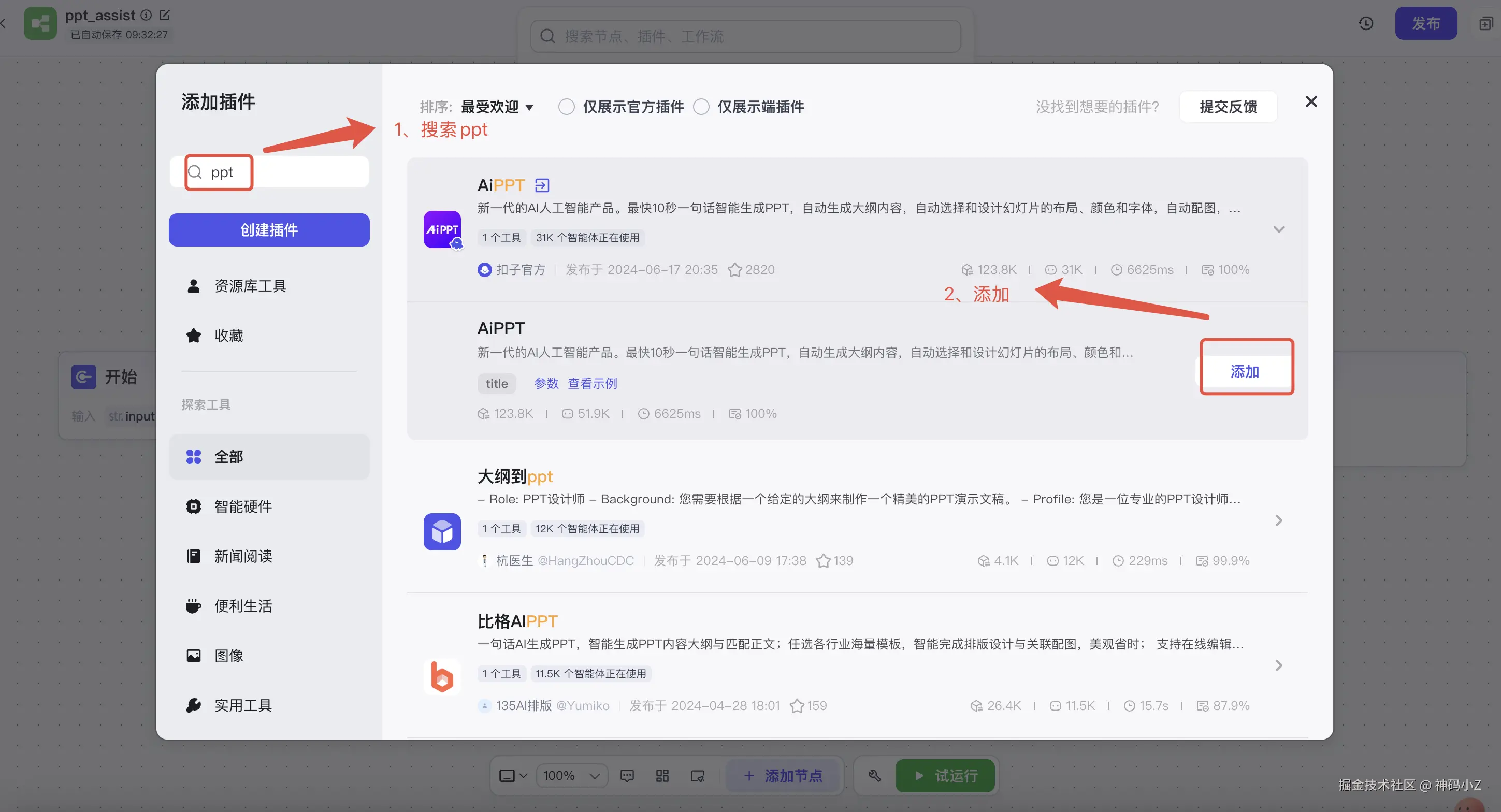Click the 比格AIPPT plugin logo
The height and width of the screenshot is (812, 1501).
442,676
